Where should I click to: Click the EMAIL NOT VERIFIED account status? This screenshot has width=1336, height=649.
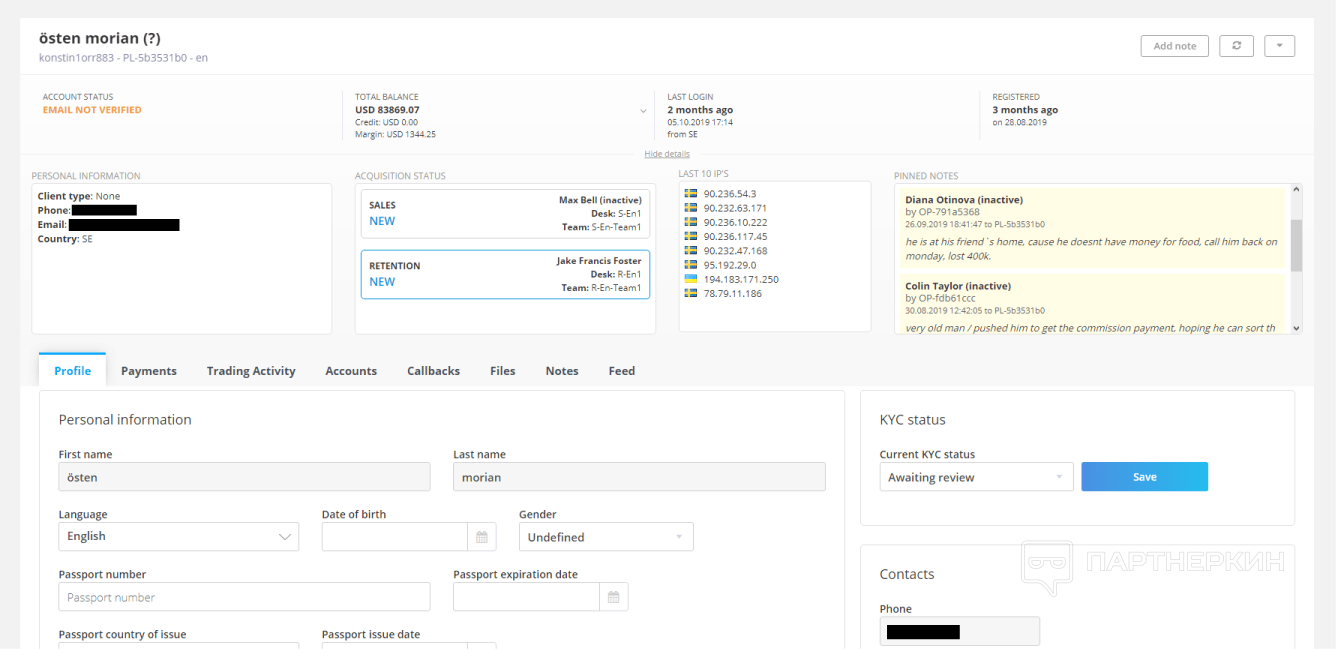[x=92, y=110]
